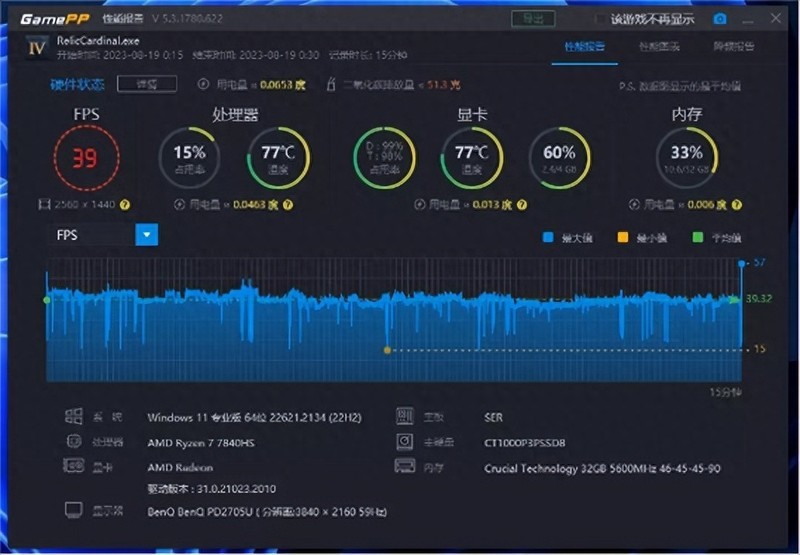Screen dimensions: 800x555
Task: Click the help icon beside 0.0463 度
Action: click(288, 205)
